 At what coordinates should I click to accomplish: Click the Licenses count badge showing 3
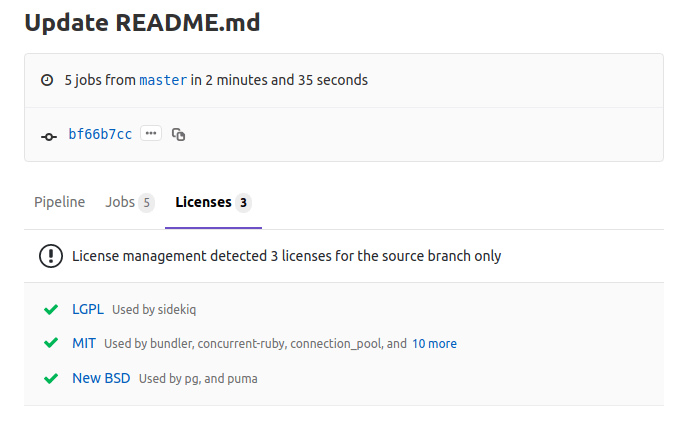click(242, 203)
